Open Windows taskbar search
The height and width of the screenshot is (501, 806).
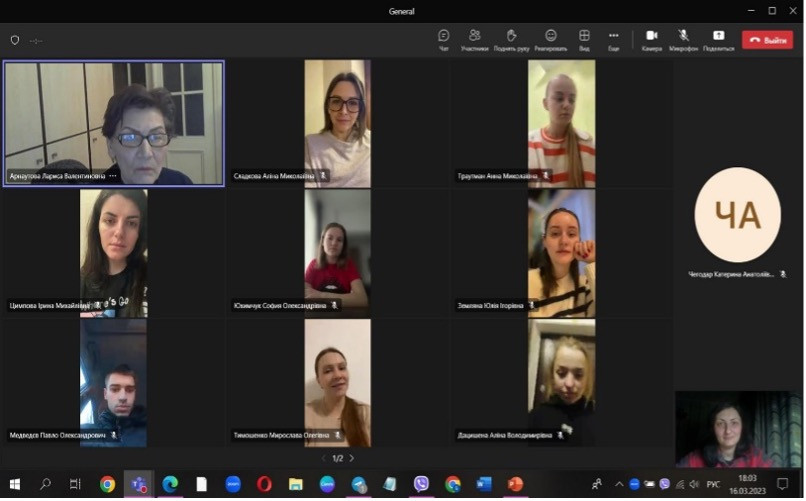pos(45,484)
